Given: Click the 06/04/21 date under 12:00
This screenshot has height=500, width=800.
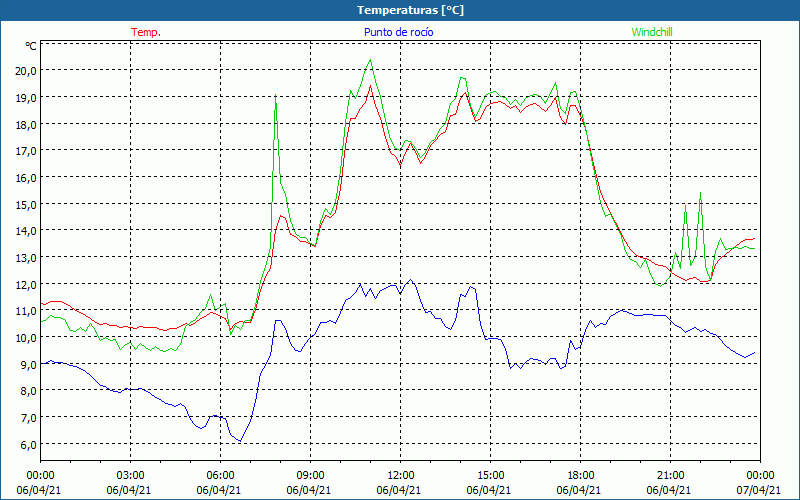Looking at the screenshot, I should (x=399, y=490).
